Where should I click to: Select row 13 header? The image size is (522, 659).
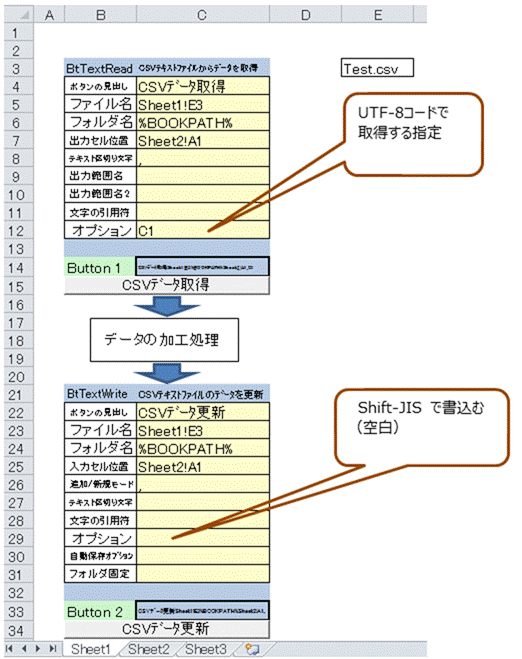[19, 249]
